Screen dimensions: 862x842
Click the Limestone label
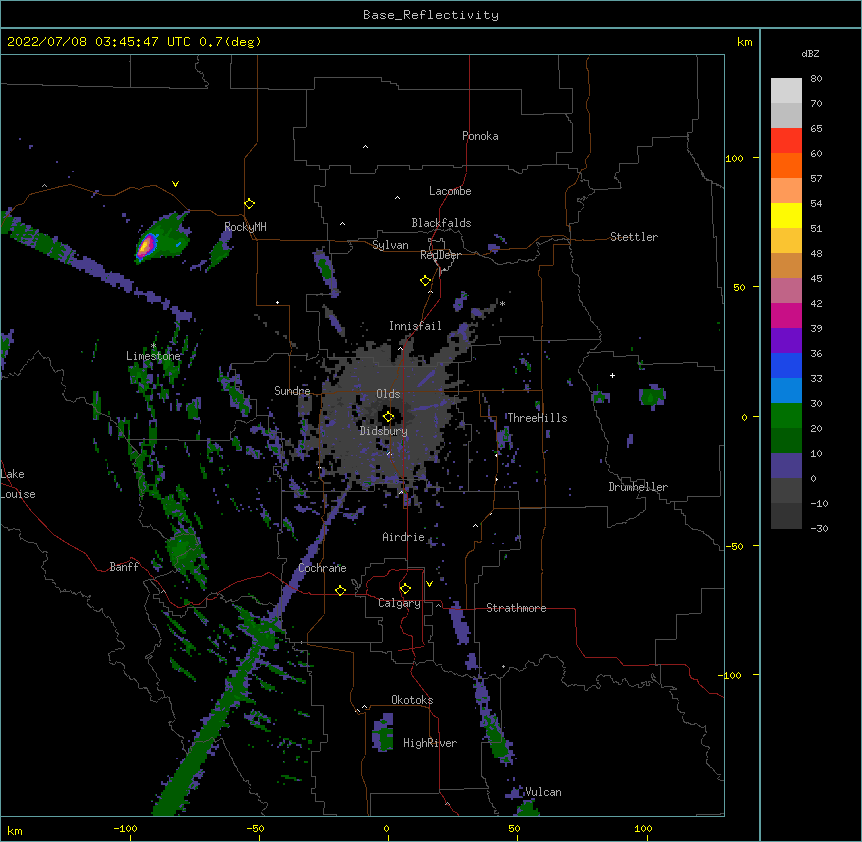coord(153,356)
